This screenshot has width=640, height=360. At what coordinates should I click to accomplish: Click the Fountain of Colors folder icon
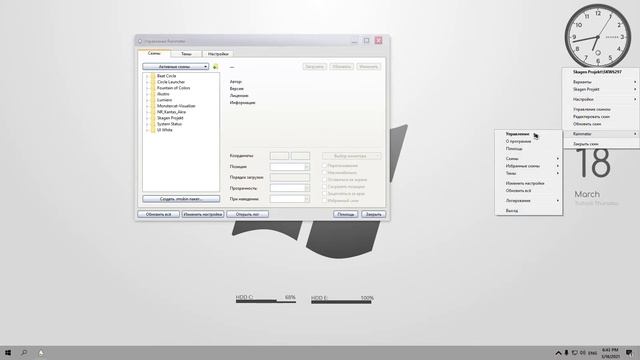[x=153, y=88]
